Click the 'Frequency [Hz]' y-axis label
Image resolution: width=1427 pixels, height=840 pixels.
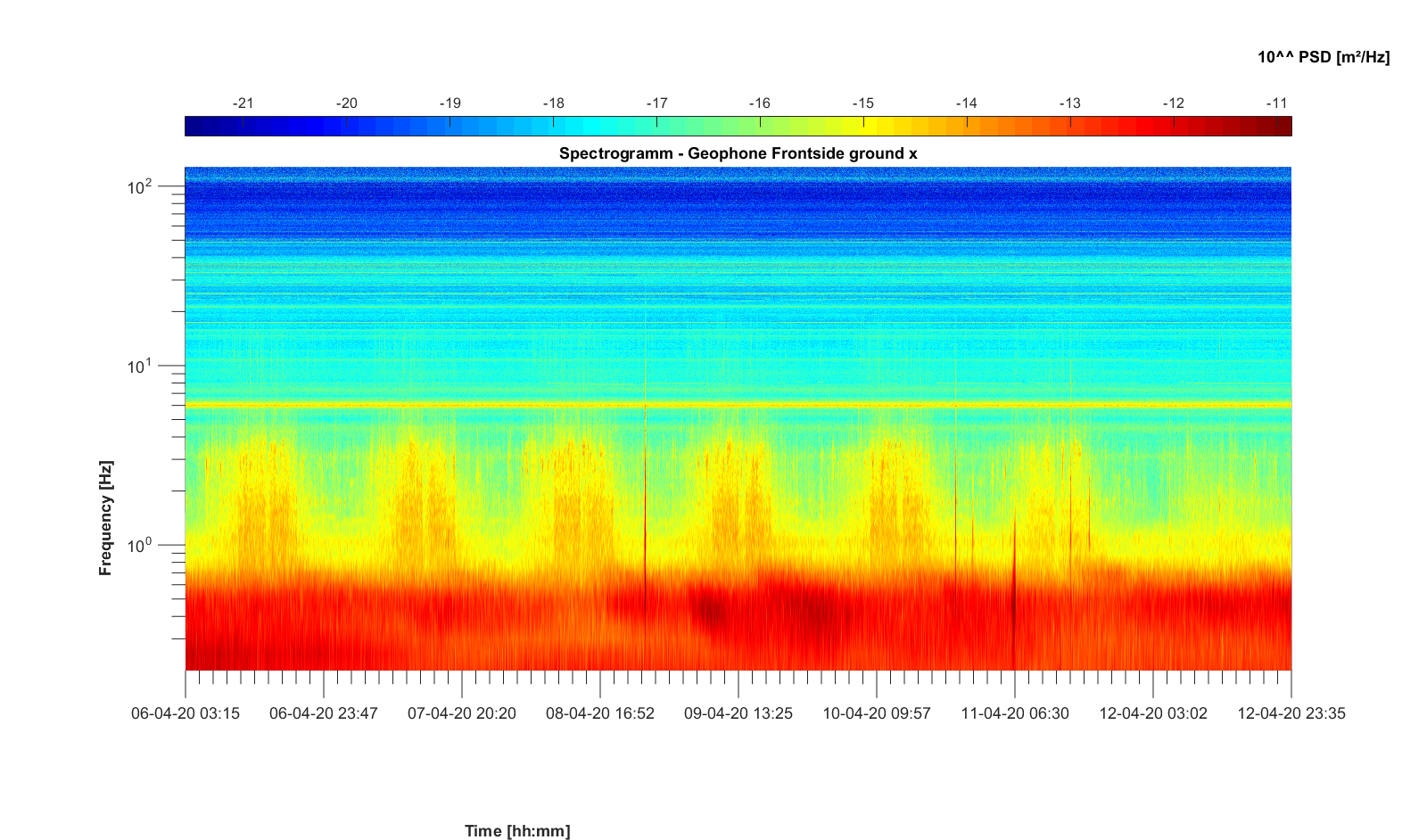click(106, 518)
